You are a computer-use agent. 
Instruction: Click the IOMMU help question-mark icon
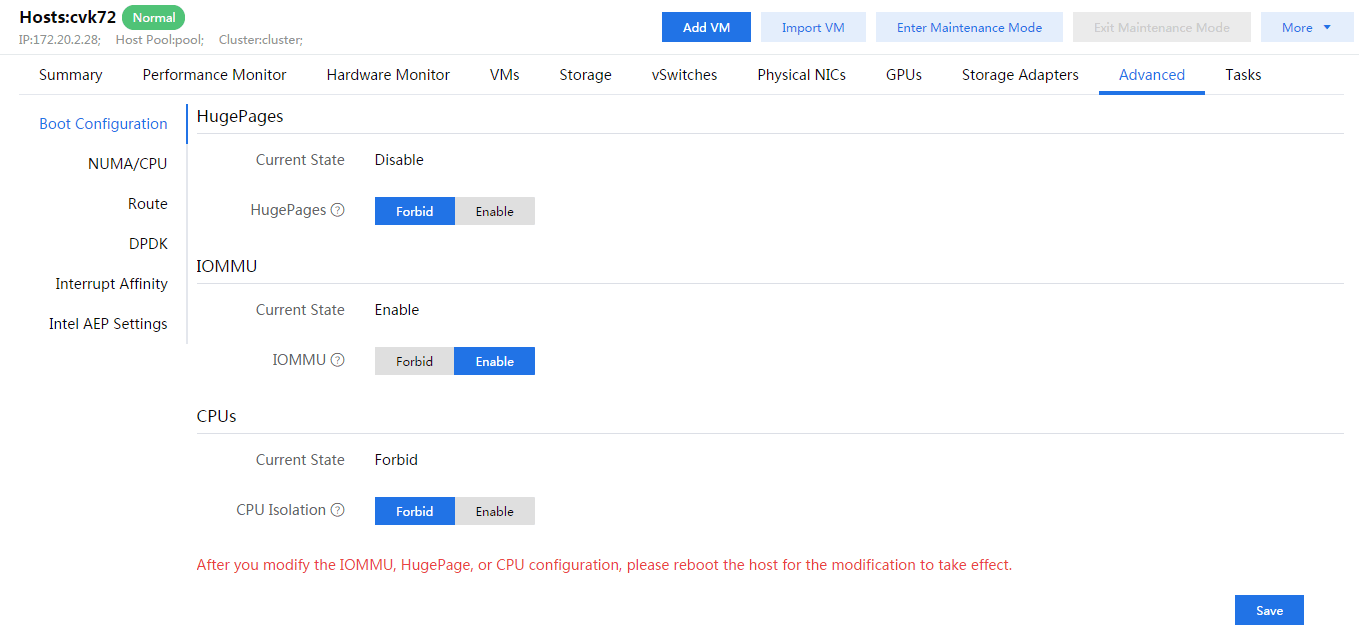[x=338, y=360]
